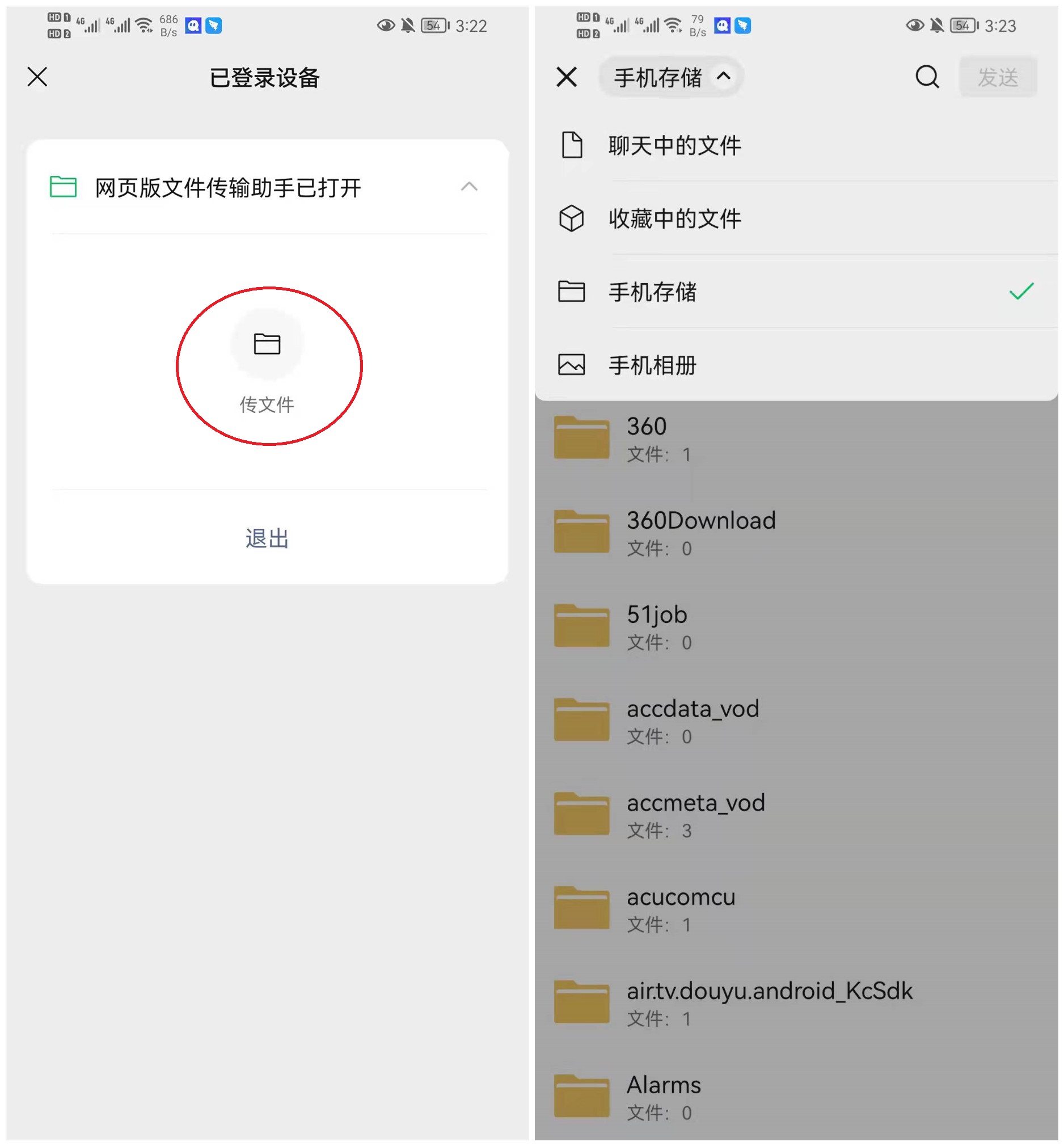This screenshot has width=1064, height=1146.
Task: Open 聊天中的文件 via its document icon
Action: pos(571,145)
